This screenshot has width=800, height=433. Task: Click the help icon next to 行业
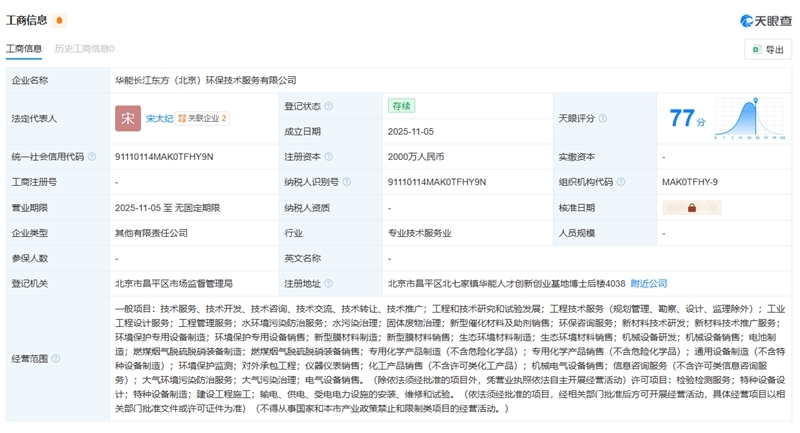(310, 233)
